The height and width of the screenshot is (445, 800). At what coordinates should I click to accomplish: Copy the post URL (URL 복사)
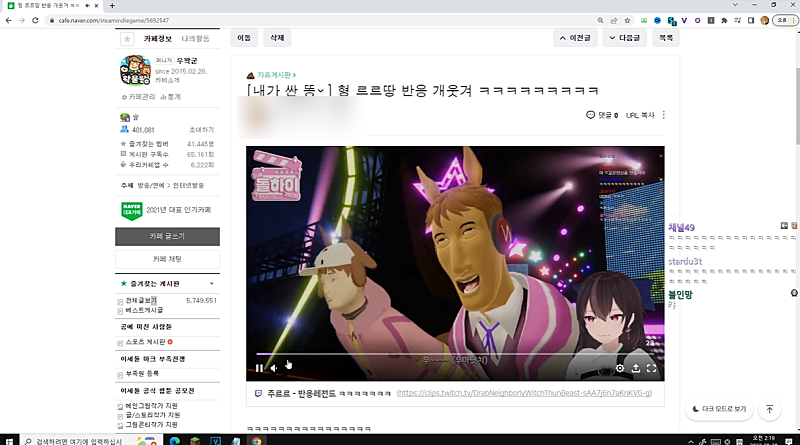coord(640,115)
